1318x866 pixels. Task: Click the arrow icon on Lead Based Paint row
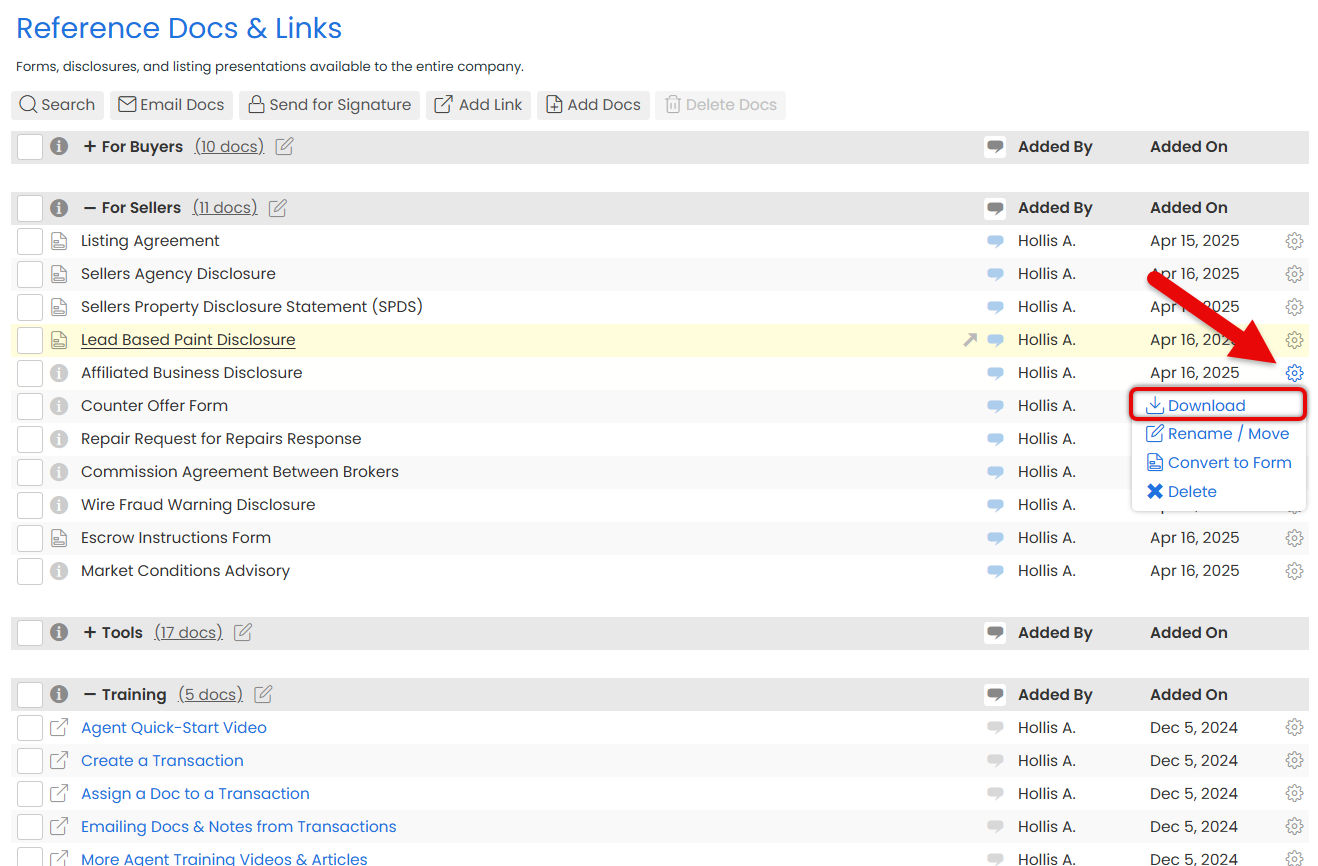[970, 340]
